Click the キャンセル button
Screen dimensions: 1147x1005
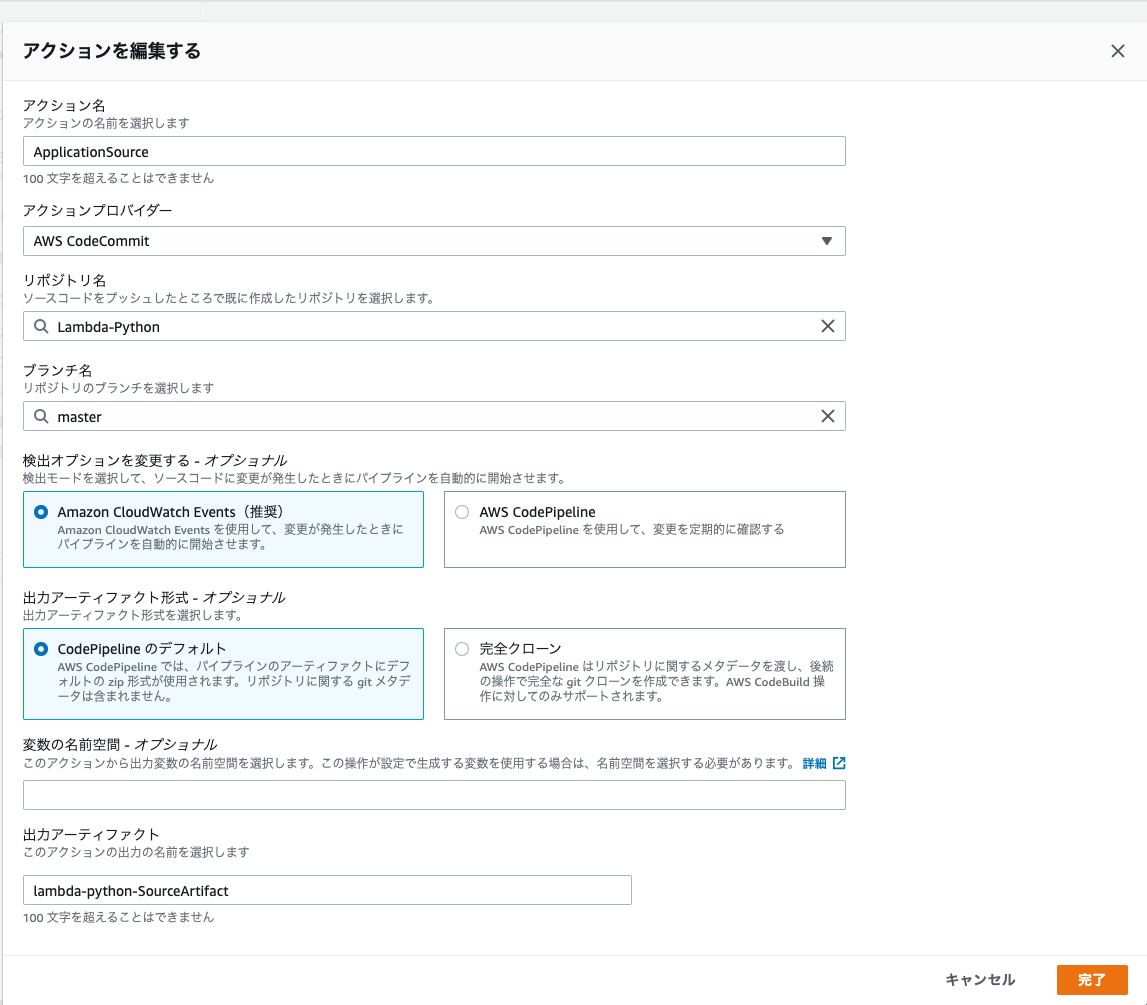[x=979, y=980]
